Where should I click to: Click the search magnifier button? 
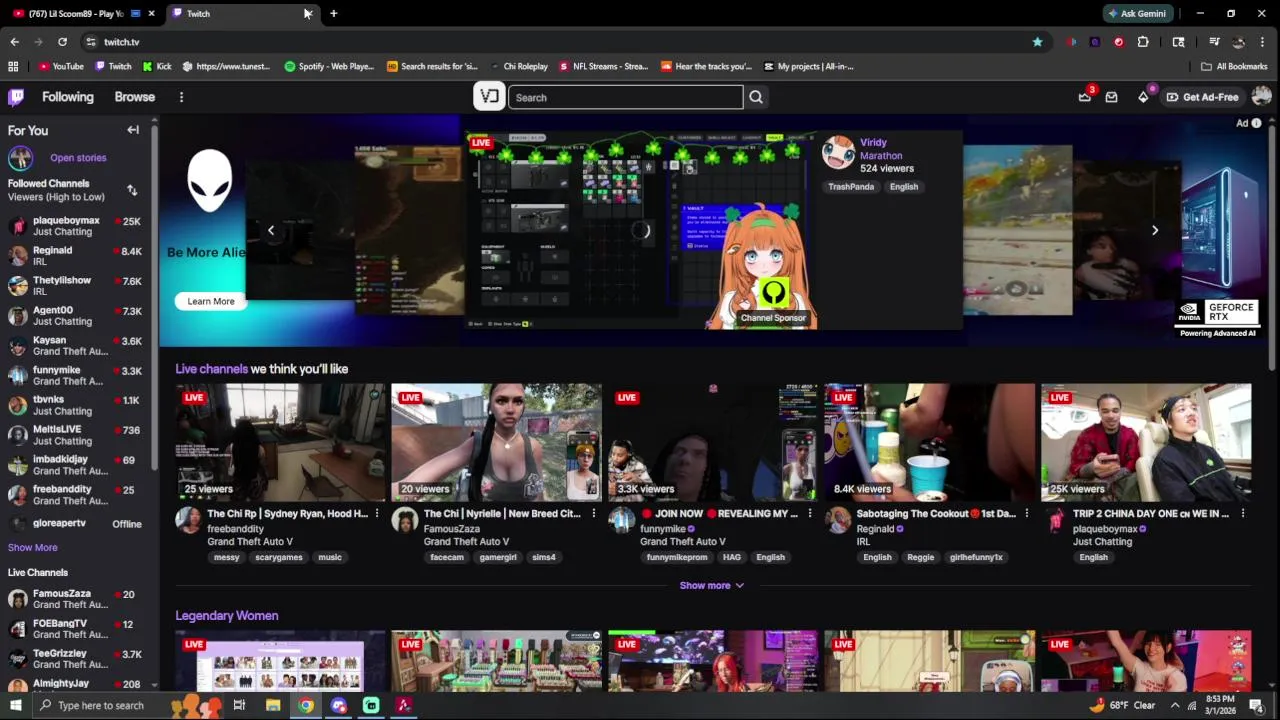[756, 97]
